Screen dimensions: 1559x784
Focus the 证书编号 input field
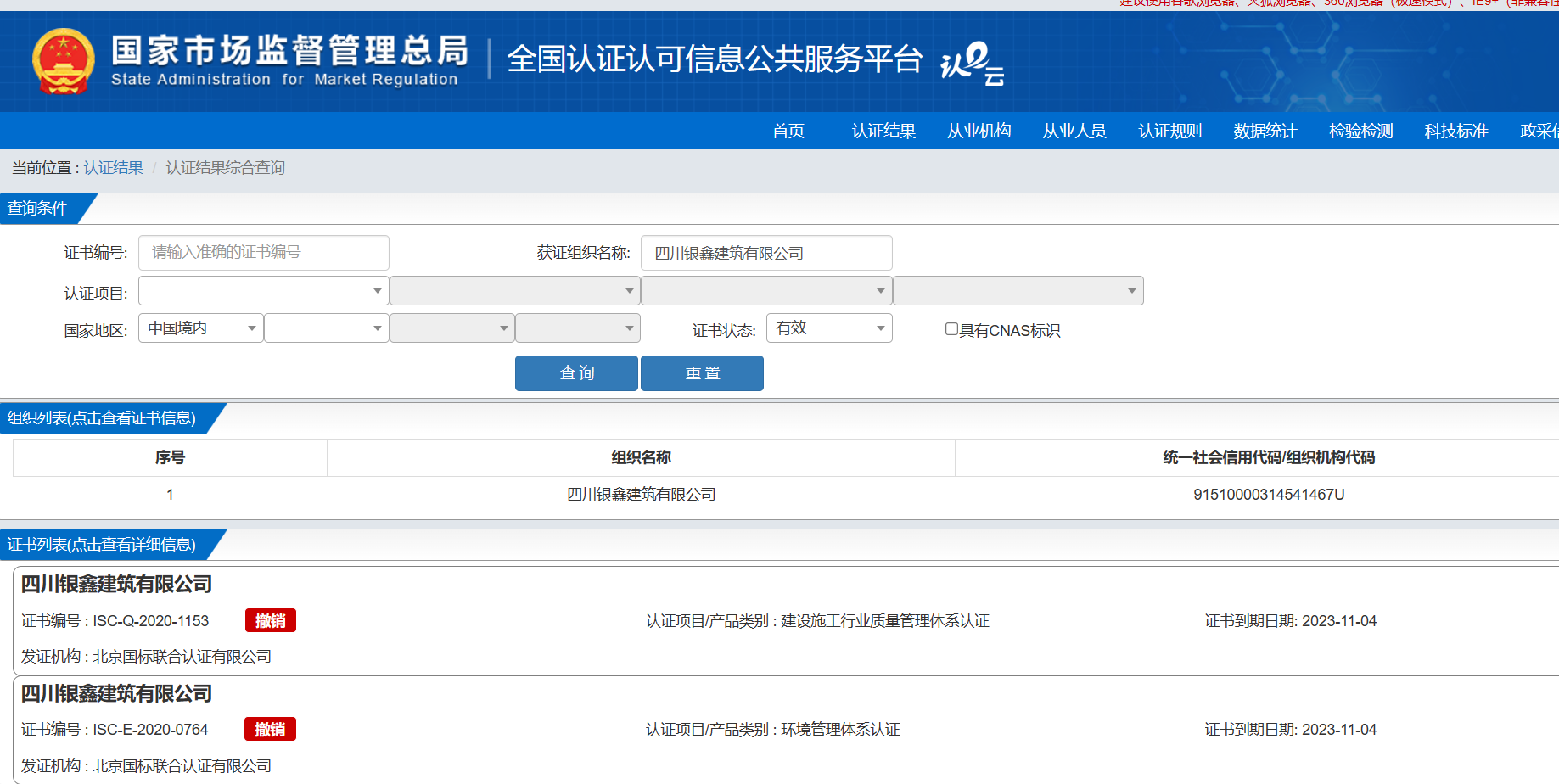click(264, 253)
